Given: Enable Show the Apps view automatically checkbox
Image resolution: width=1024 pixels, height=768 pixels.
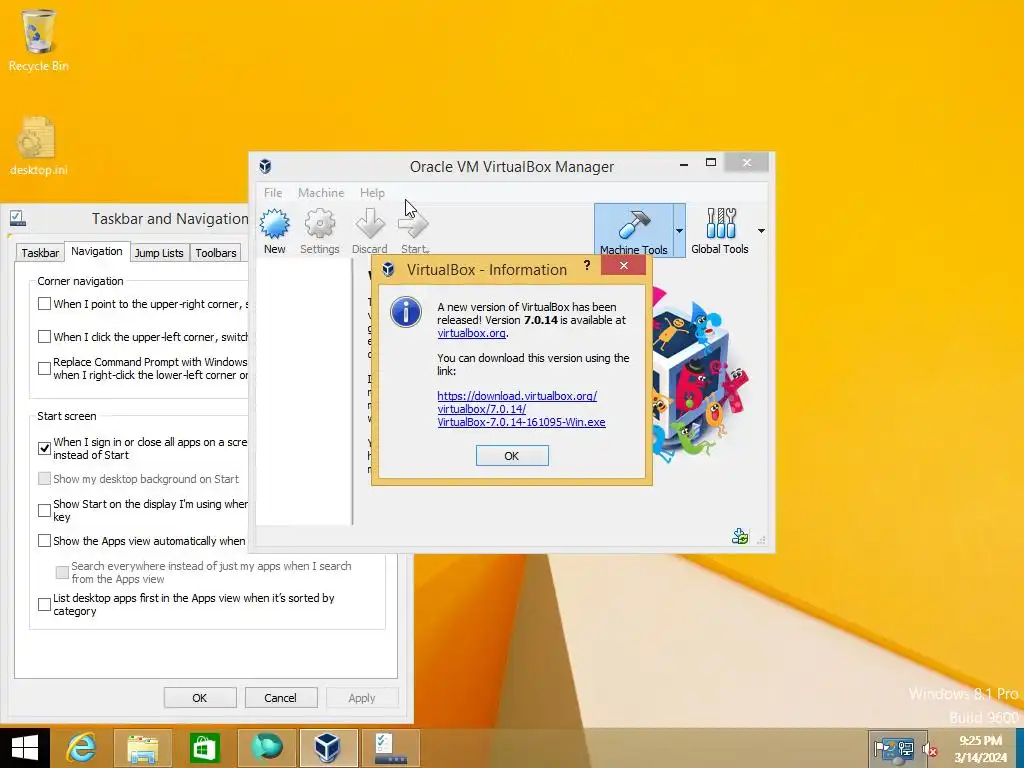Looking at the screenshot, I should coord(44,541).
